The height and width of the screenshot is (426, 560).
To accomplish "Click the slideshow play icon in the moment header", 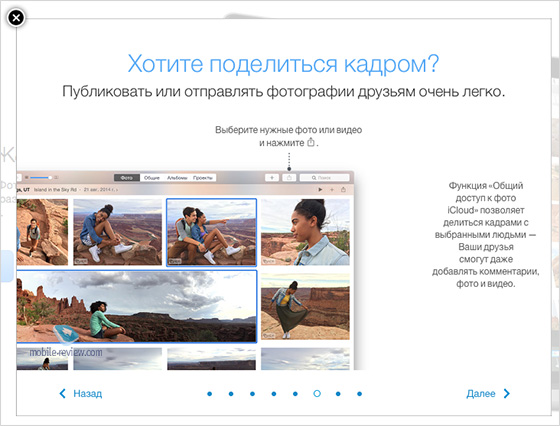I will pyautogui.click(x=320, y=190).
